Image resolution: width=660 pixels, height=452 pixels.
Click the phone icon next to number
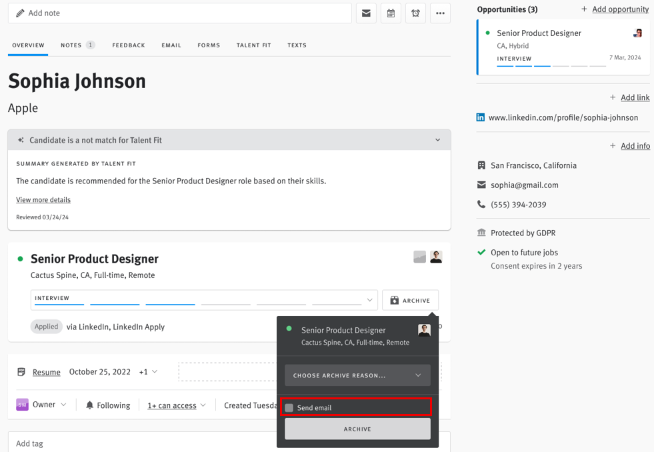tap(481, 204)
